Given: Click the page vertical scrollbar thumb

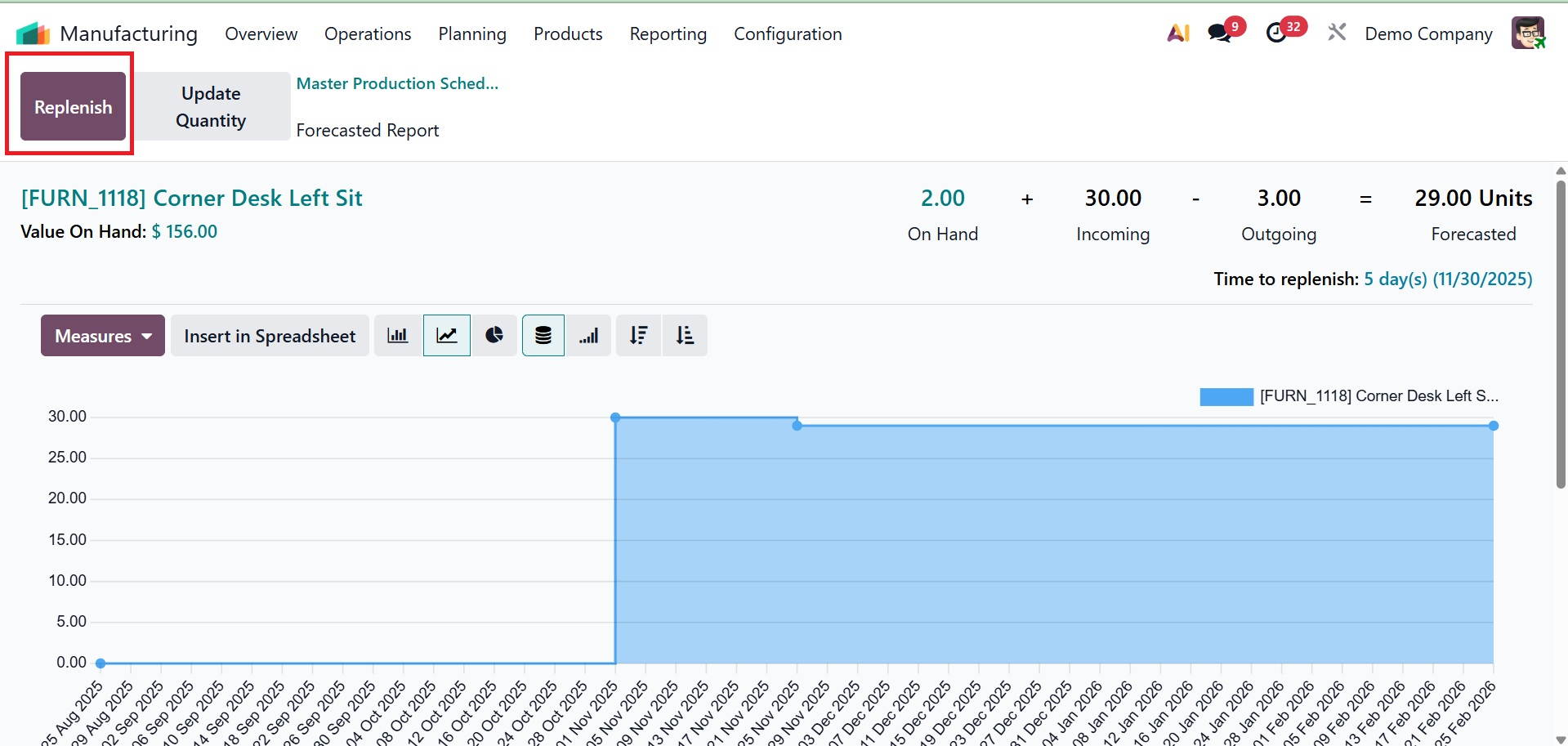Looking at the screenshot, I should point(1561,335).
